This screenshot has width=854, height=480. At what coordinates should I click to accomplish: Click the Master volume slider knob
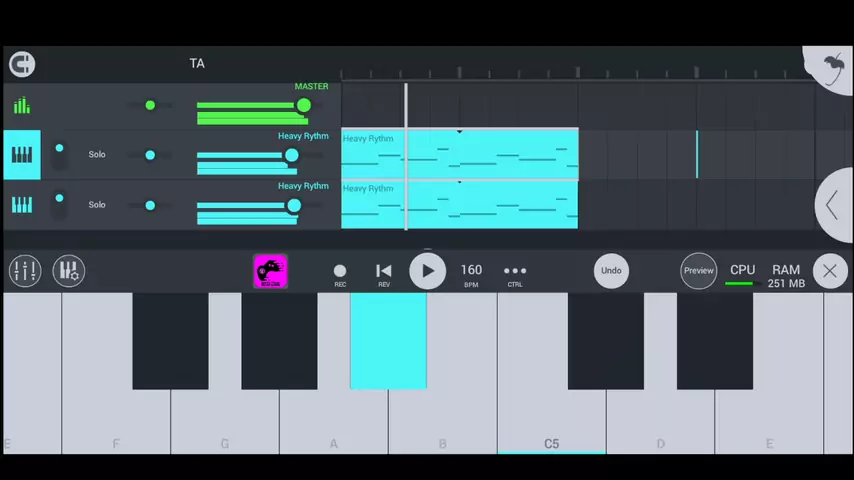(303, 106)
